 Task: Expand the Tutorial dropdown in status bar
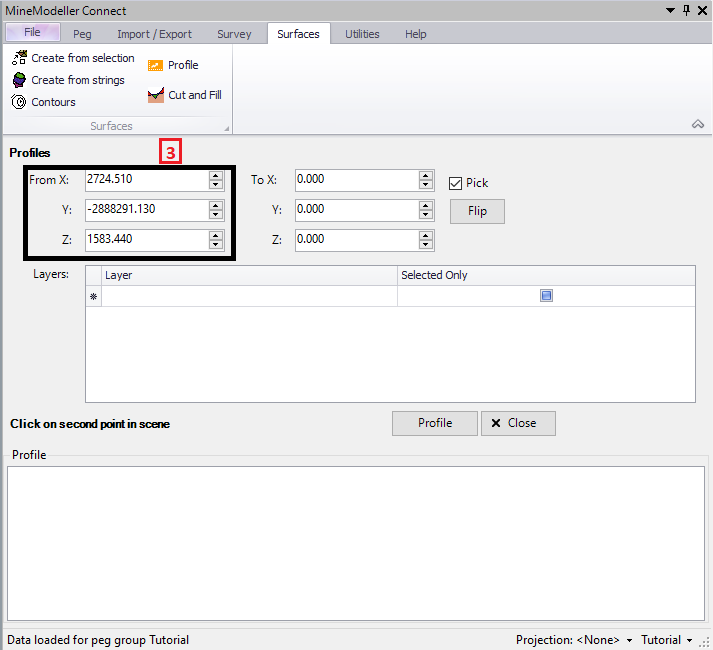click(689, 640)
